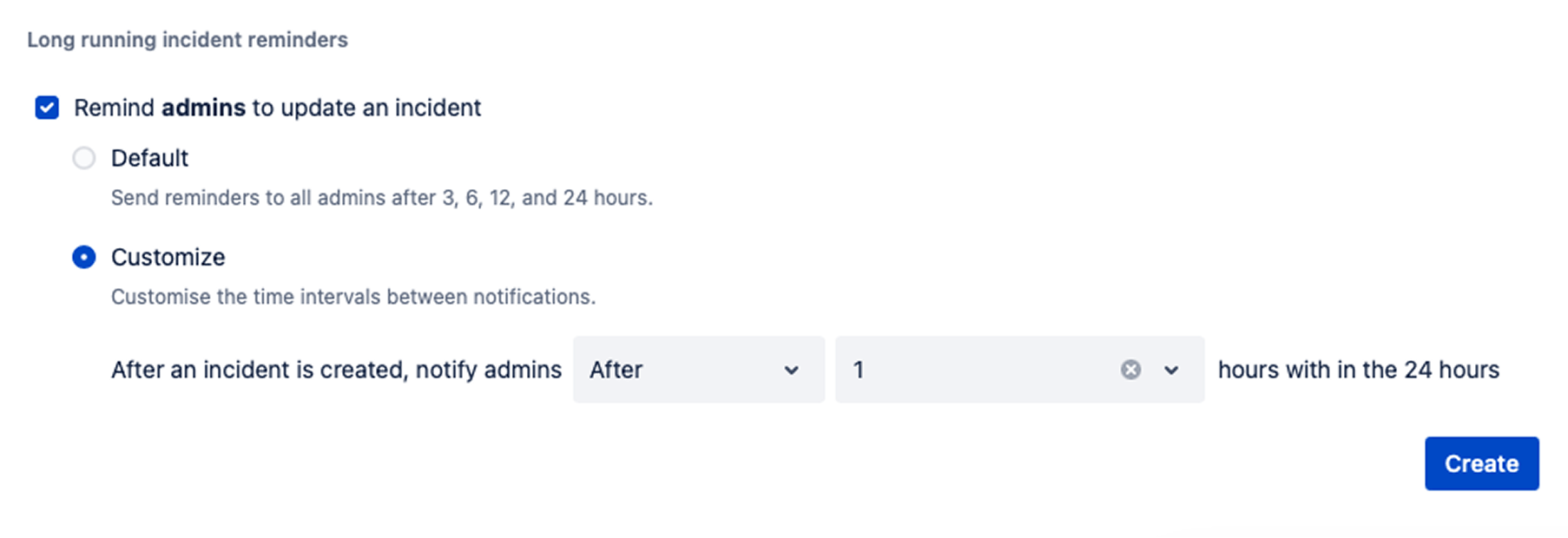Click the circled x to reset the hours value
Screen dimensions: 1568x538
1130,370
